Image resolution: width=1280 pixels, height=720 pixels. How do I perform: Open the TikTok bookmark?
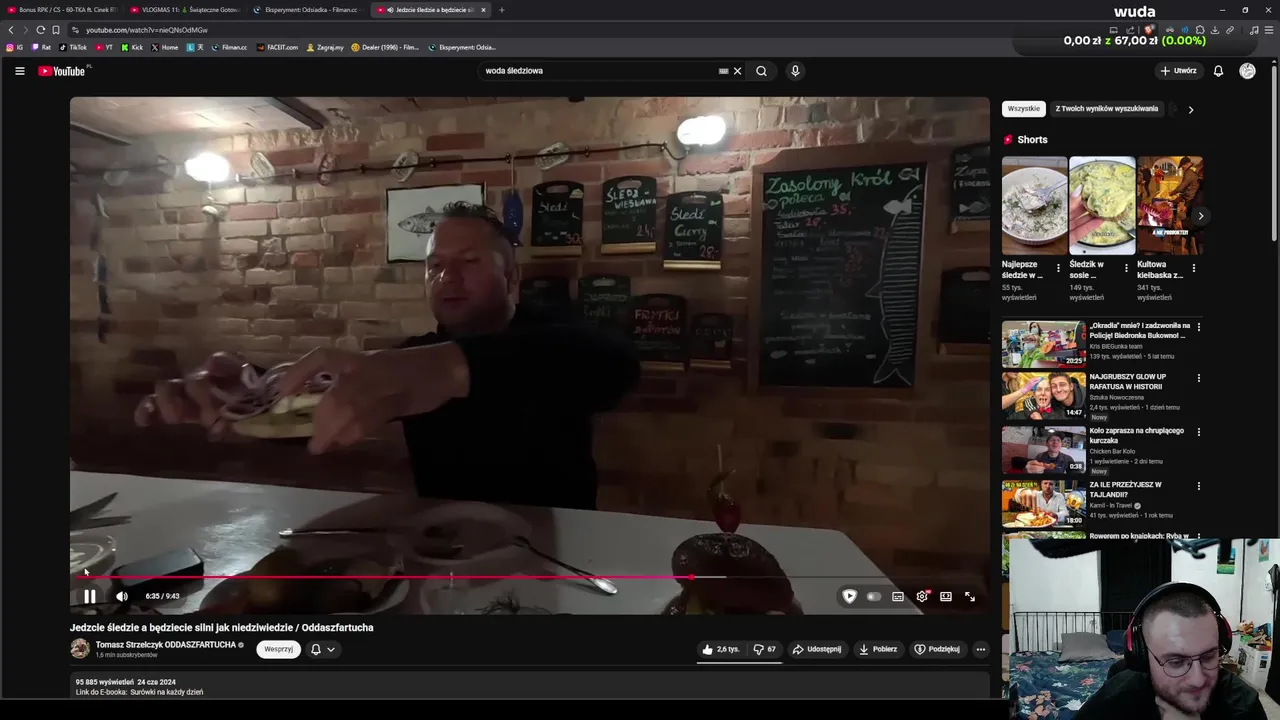(73, 47)
